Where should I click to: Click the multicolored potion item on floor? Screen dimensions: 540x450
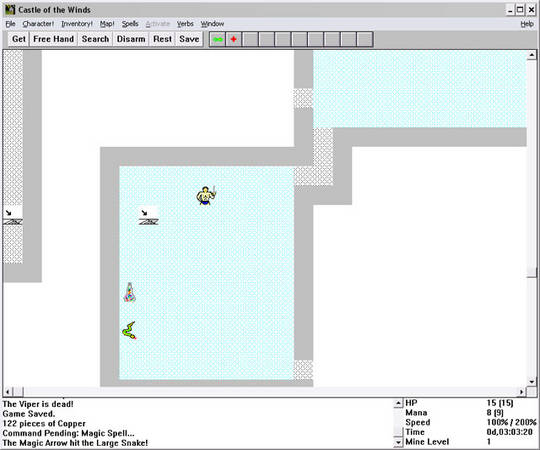click(x=129, y=292)
